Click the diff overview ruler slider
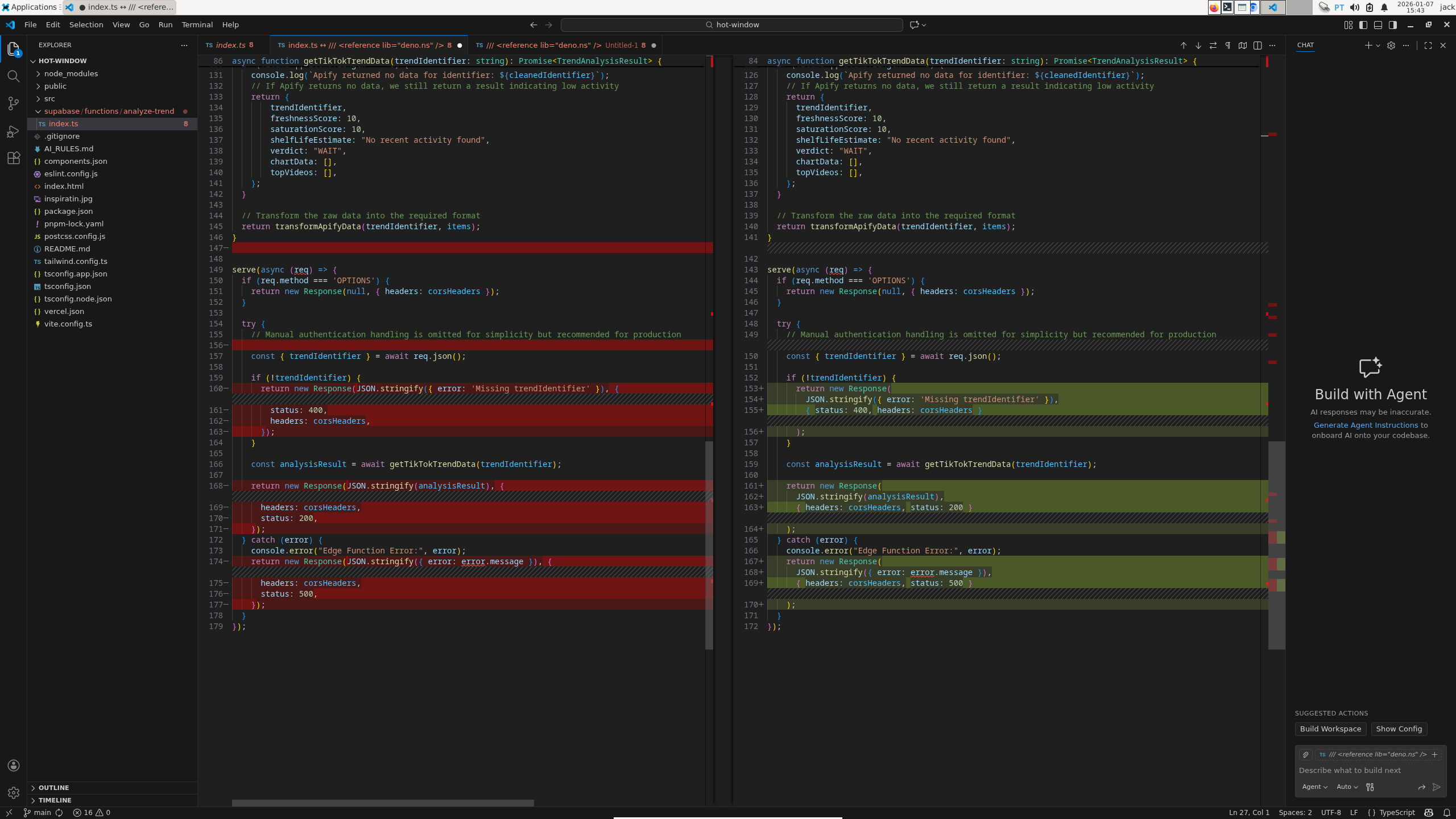1456x819 pixels. [x=1277, y=545]
